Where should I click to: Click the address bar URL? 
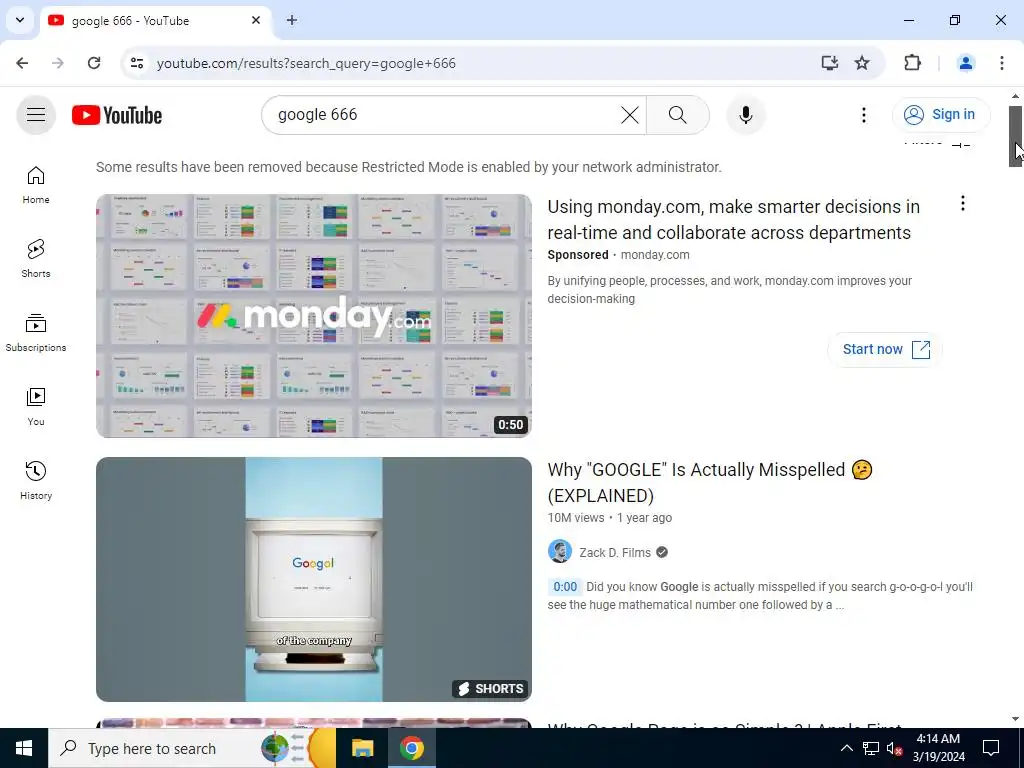pyautogui.click(x=306, y=63)
